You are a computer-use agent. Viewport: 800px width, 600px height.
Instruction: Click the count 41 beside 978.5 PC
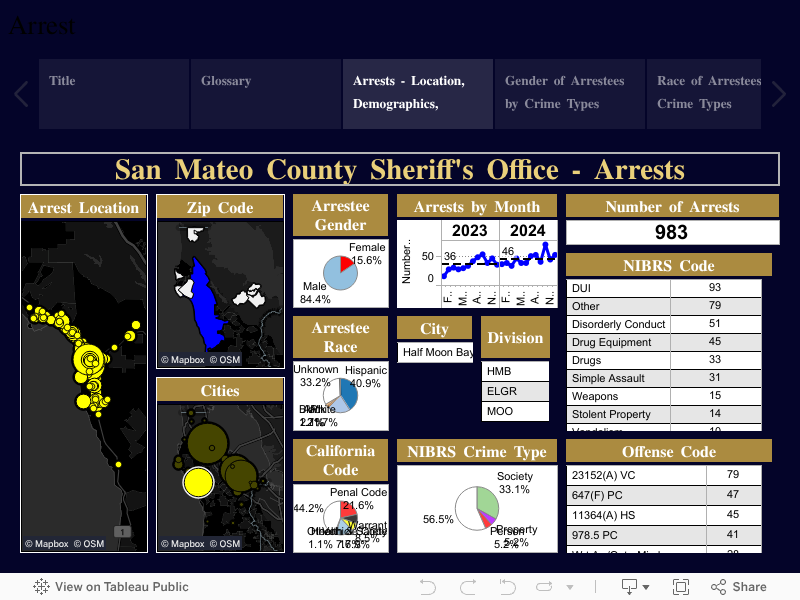[x=733, y=535]
